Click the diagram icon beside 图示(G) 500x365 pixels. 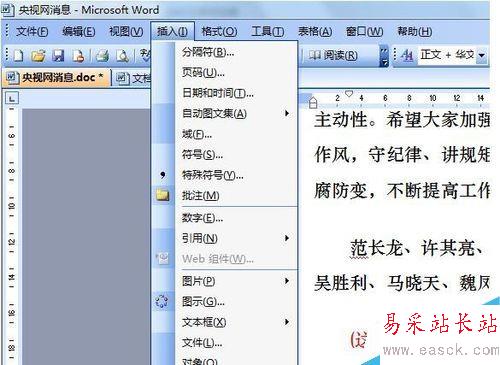(x=162, y=301)
